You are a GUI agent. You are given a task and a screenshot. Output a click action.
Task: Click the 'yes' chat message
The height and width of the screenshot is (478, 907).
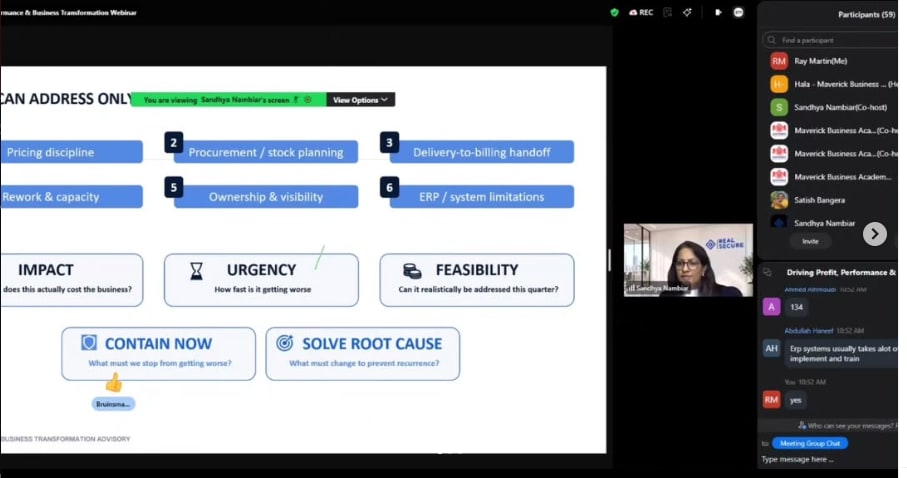pyautogui.click(x=796, y=400)
